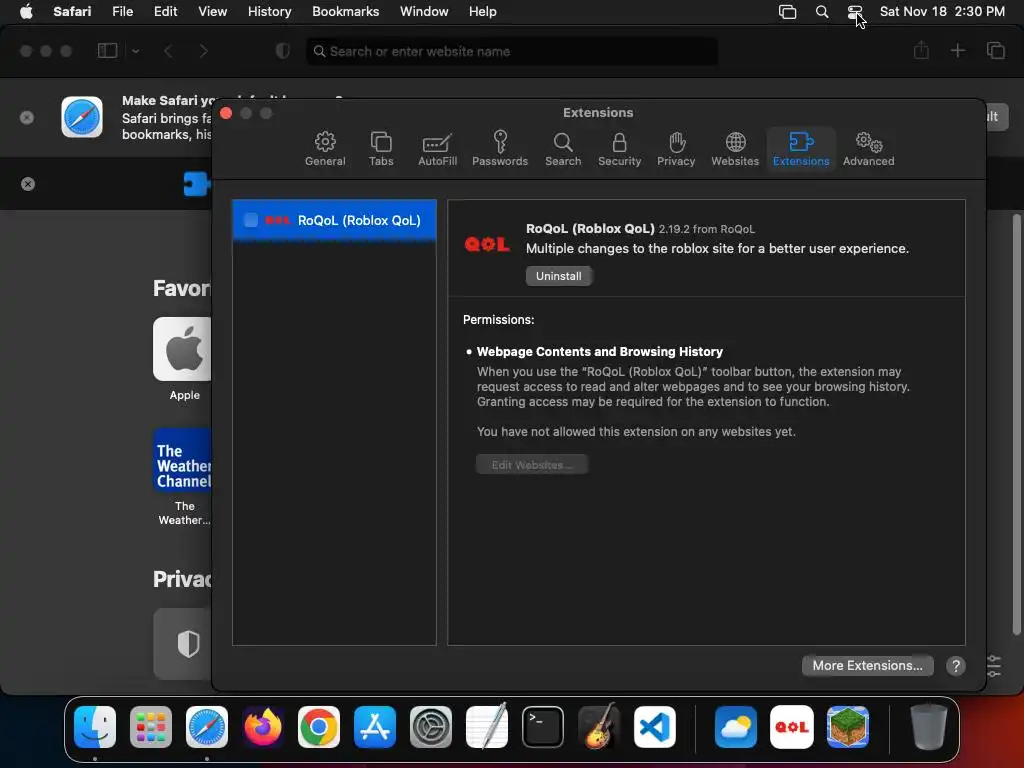Viewport: 1024px width, 768px height.
Task: Open More Extensions in the App Store
Action: pyautogui.click(x=867, y=665)
